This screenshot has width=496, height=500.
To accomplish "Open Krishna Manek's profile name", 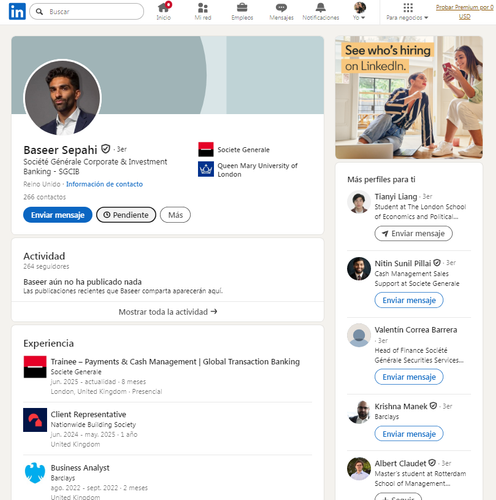I will pyautogui.click(x=401, y=406).
